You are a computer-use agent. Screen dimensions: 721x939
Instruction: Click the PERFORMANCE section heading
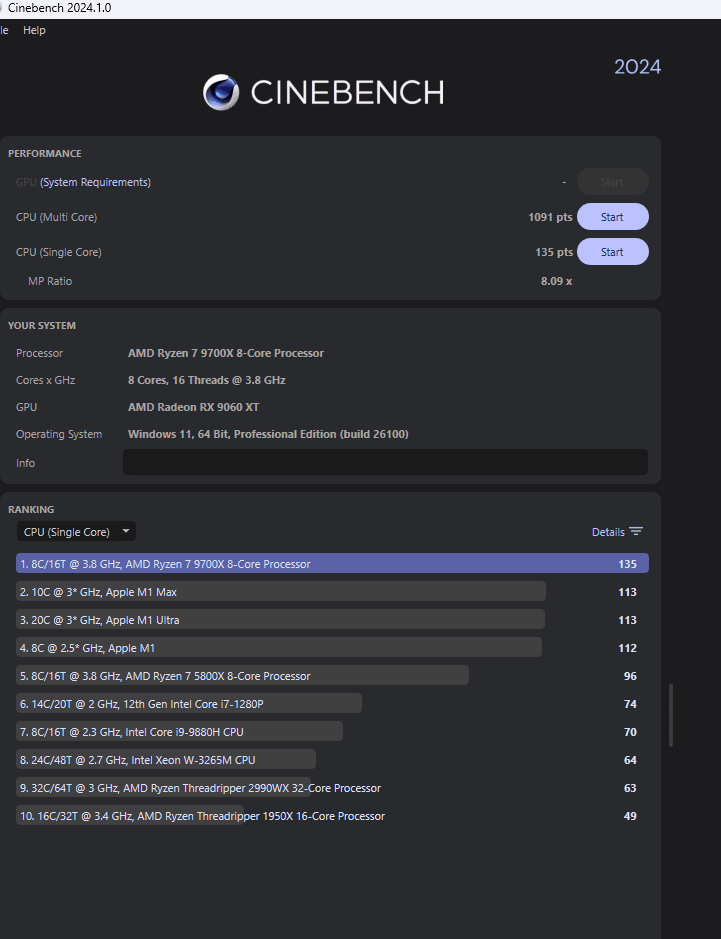pyautogui.click(x=45, y=154)
